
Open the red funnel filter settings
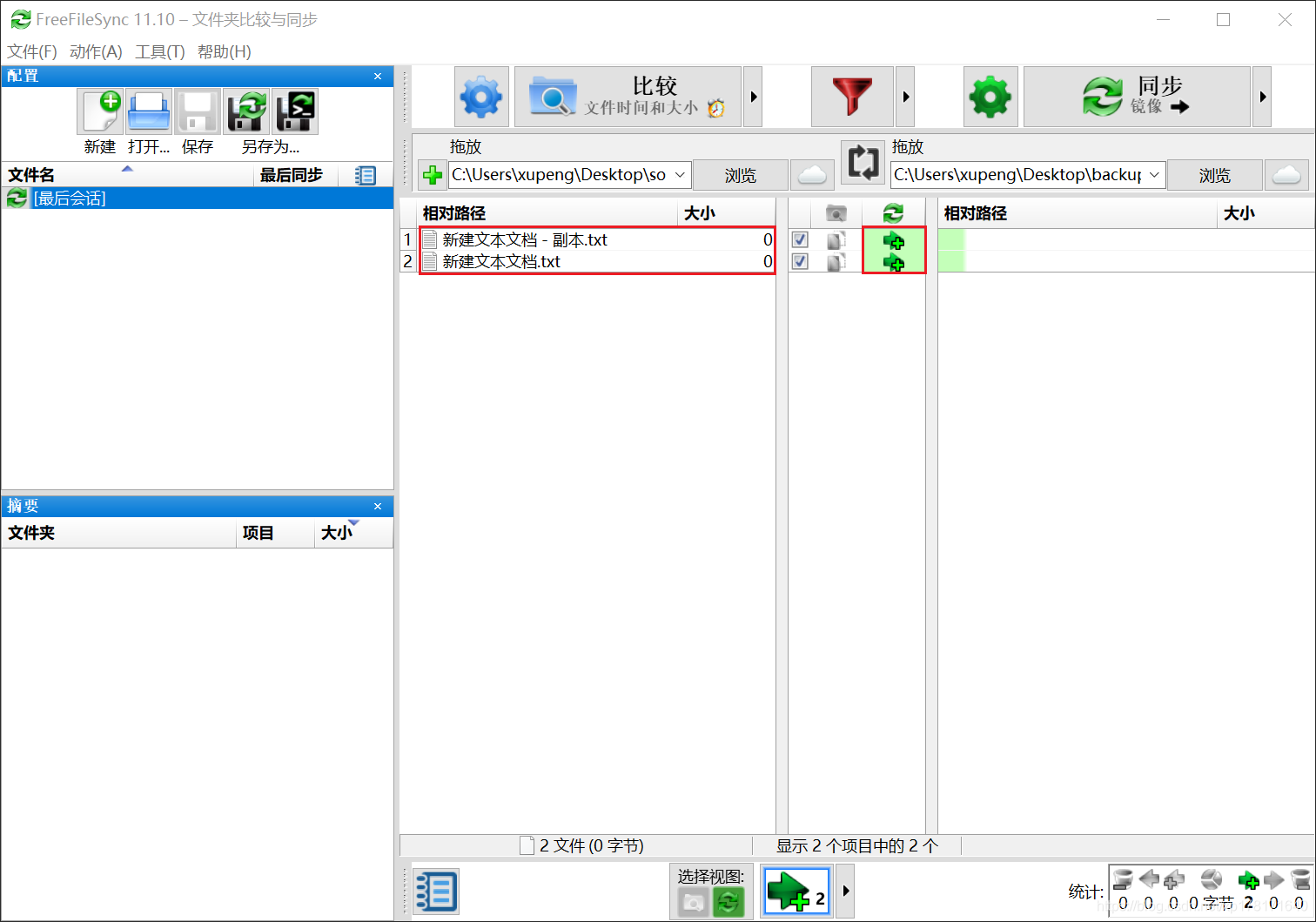pos(852,97)
